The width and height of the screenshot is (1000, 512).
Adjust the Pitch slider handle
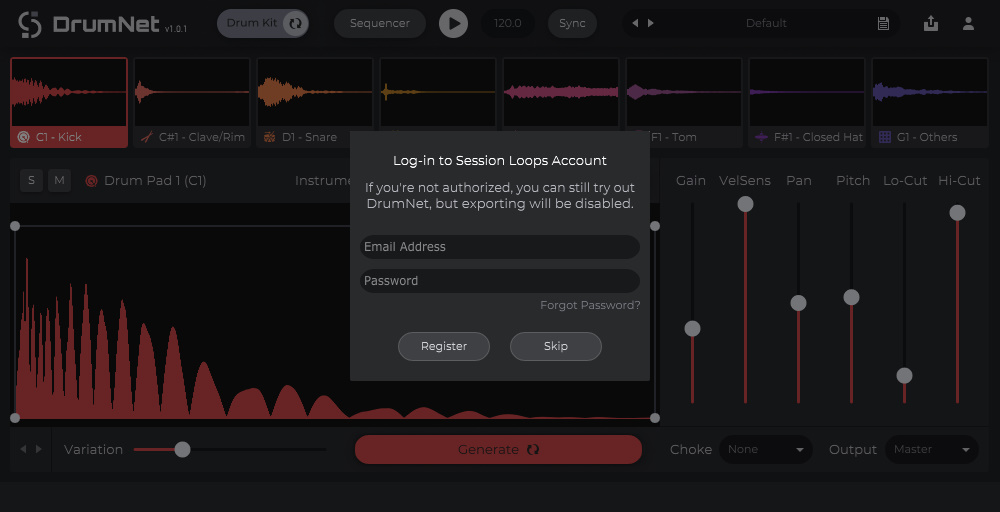coord(851,297)
